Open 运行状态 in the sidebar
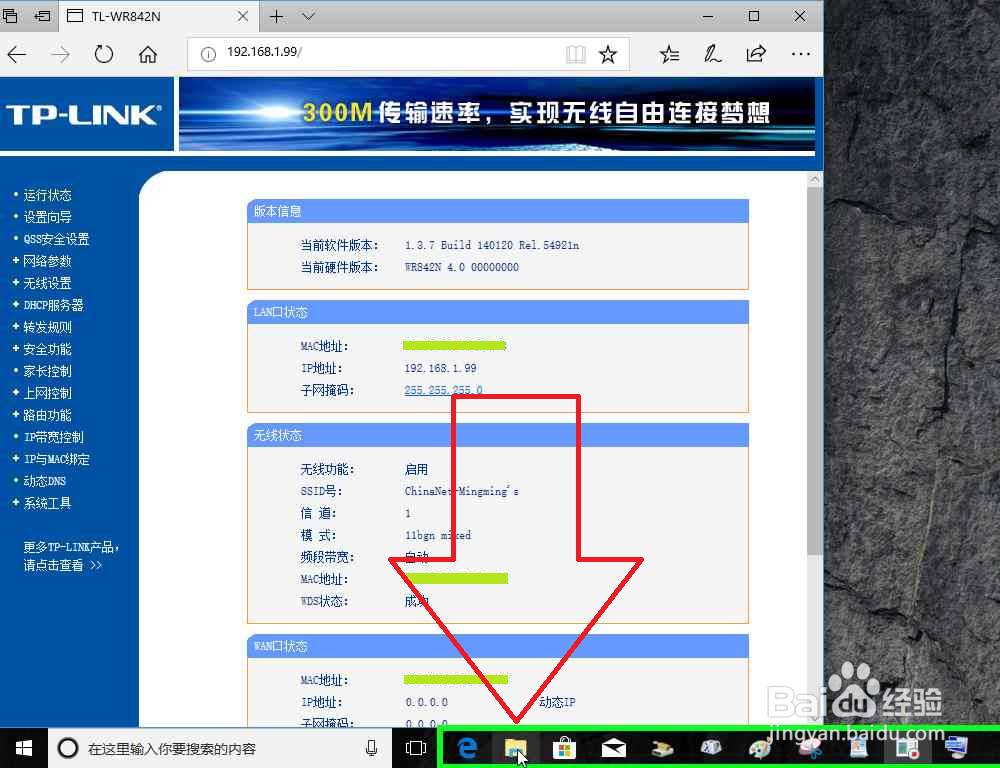1000x768 pixels. tap(47, 195)
